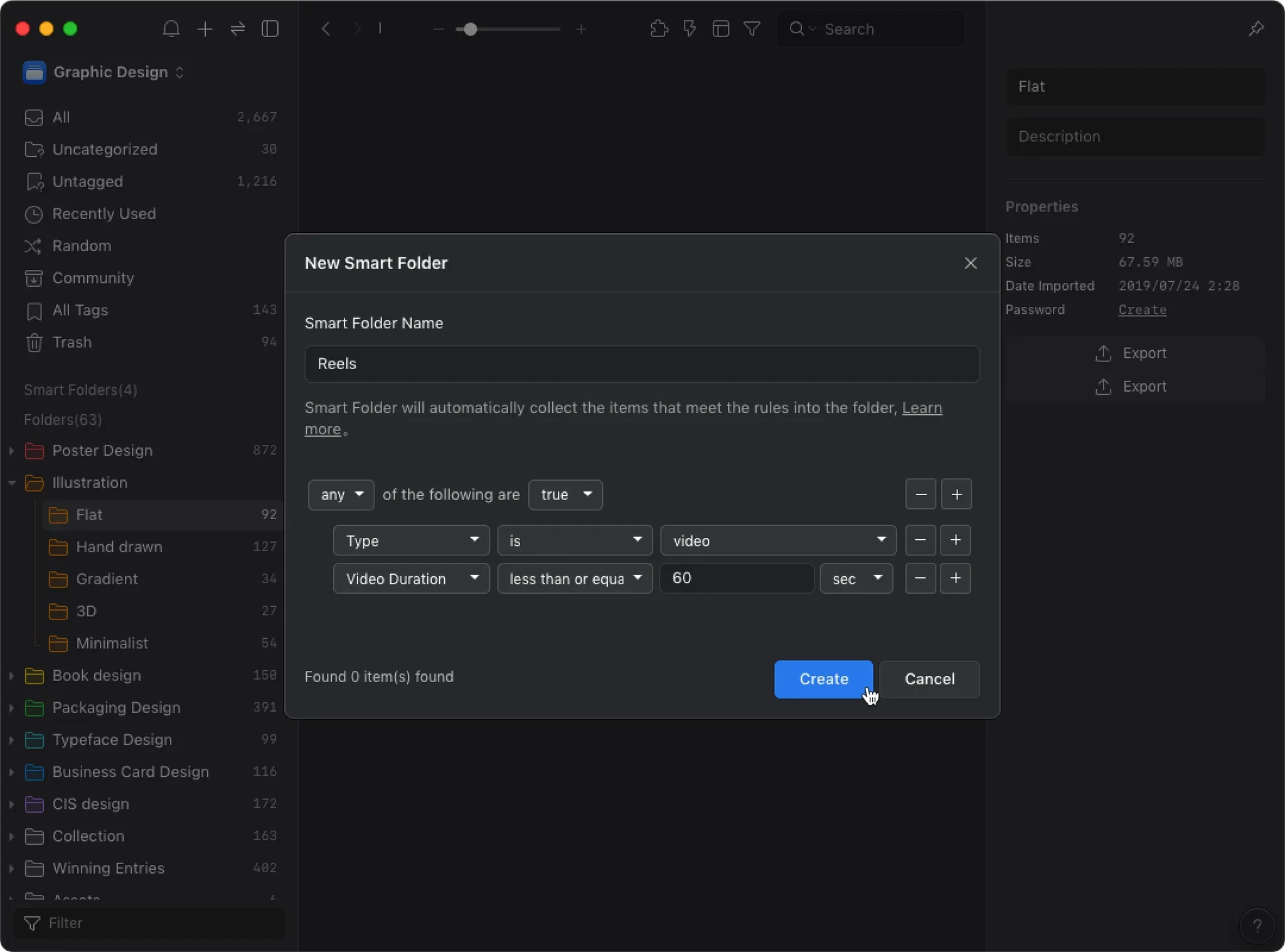
Task: Click the sidebar Filter field
Action: click(x=149, y=923)
